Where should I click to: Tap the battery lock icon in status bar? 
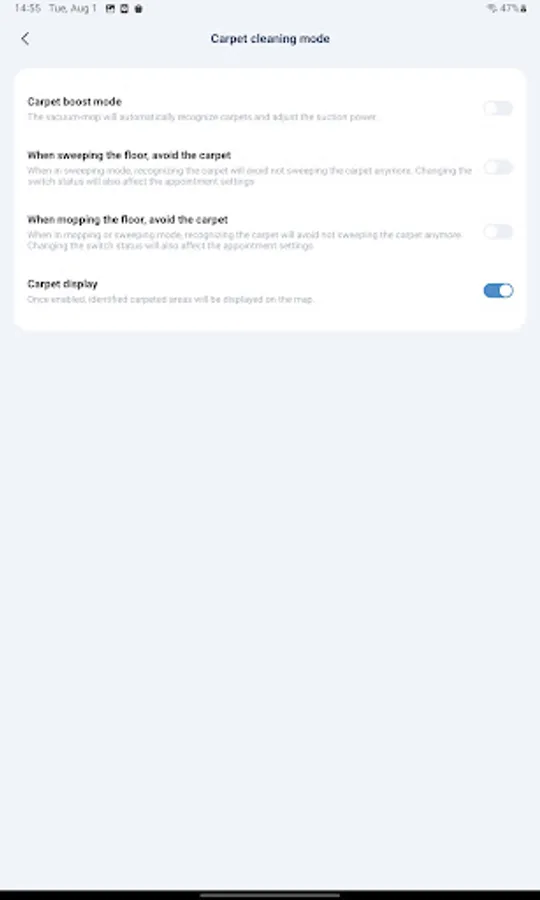[x=523, y=9]
